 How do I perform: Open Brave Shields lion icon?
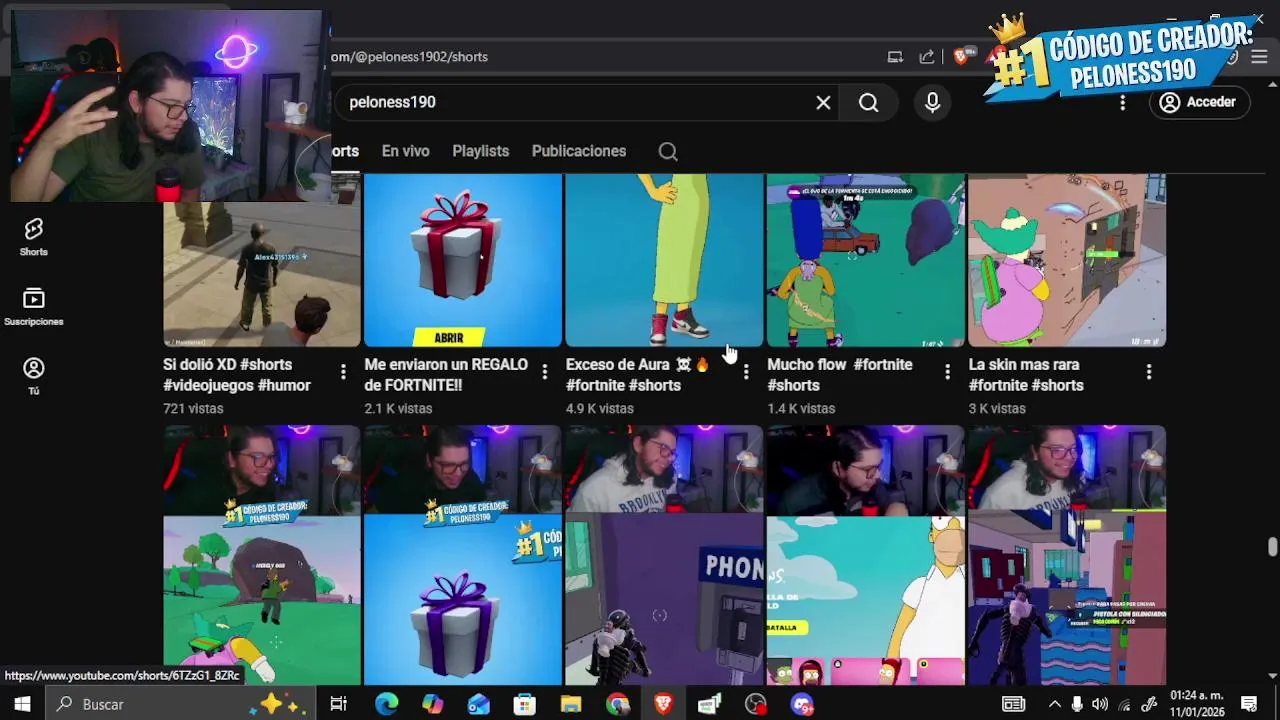[x=961, y=57]
